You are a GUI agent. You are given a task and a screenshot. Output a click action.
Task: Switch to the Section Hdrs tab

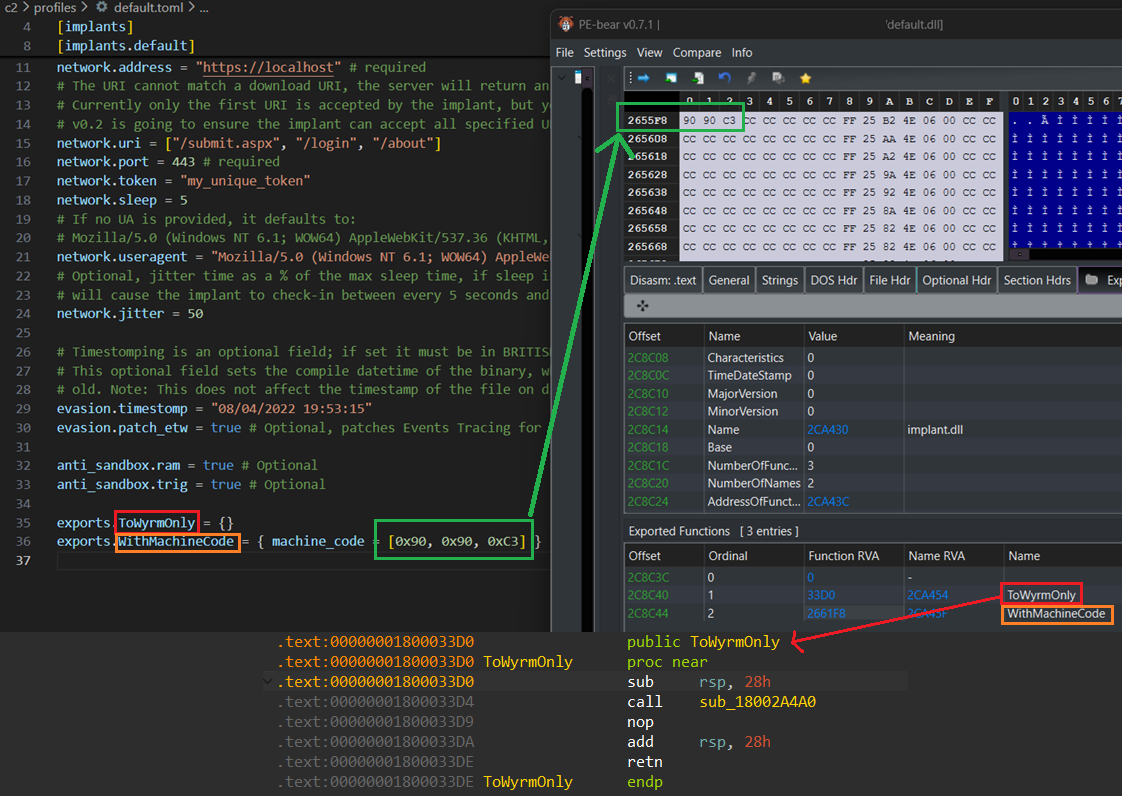(1036, 280)
